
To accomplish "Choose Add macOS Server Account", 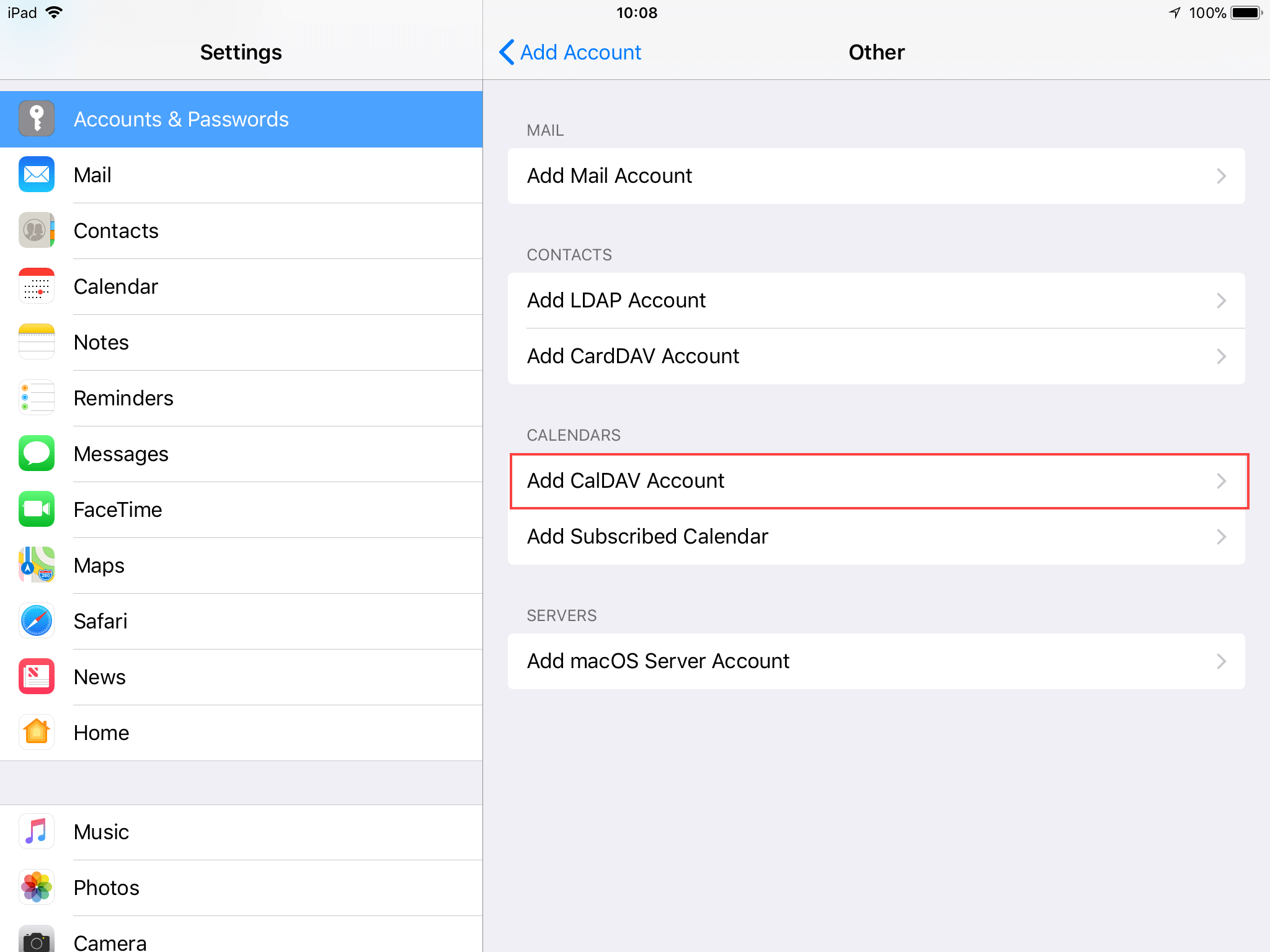I will [x=876, y=661].
